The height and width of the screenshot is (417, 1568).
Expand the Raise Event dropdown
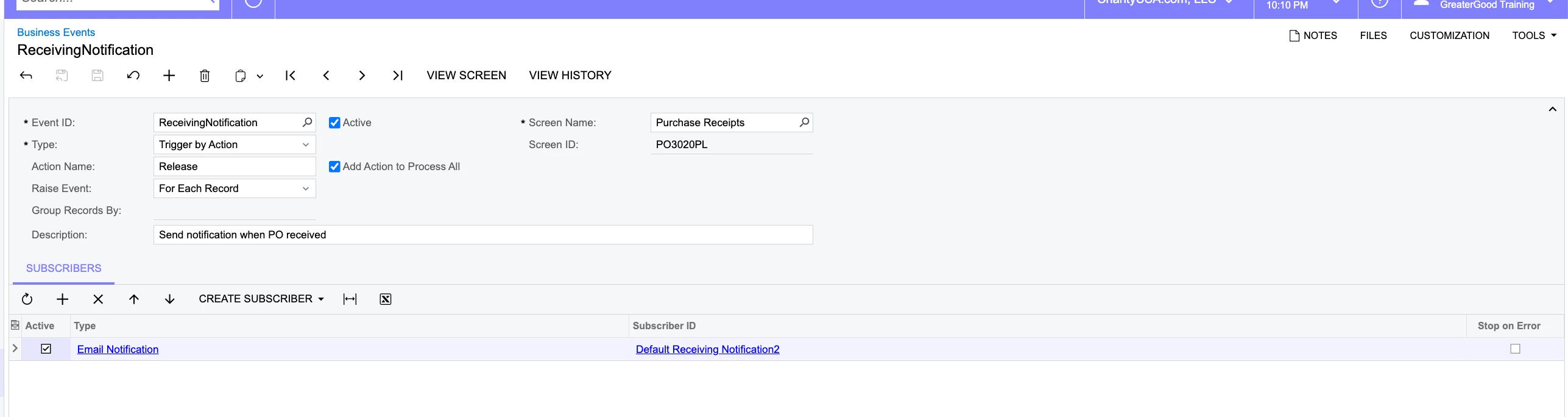click(x=235, y=188)
